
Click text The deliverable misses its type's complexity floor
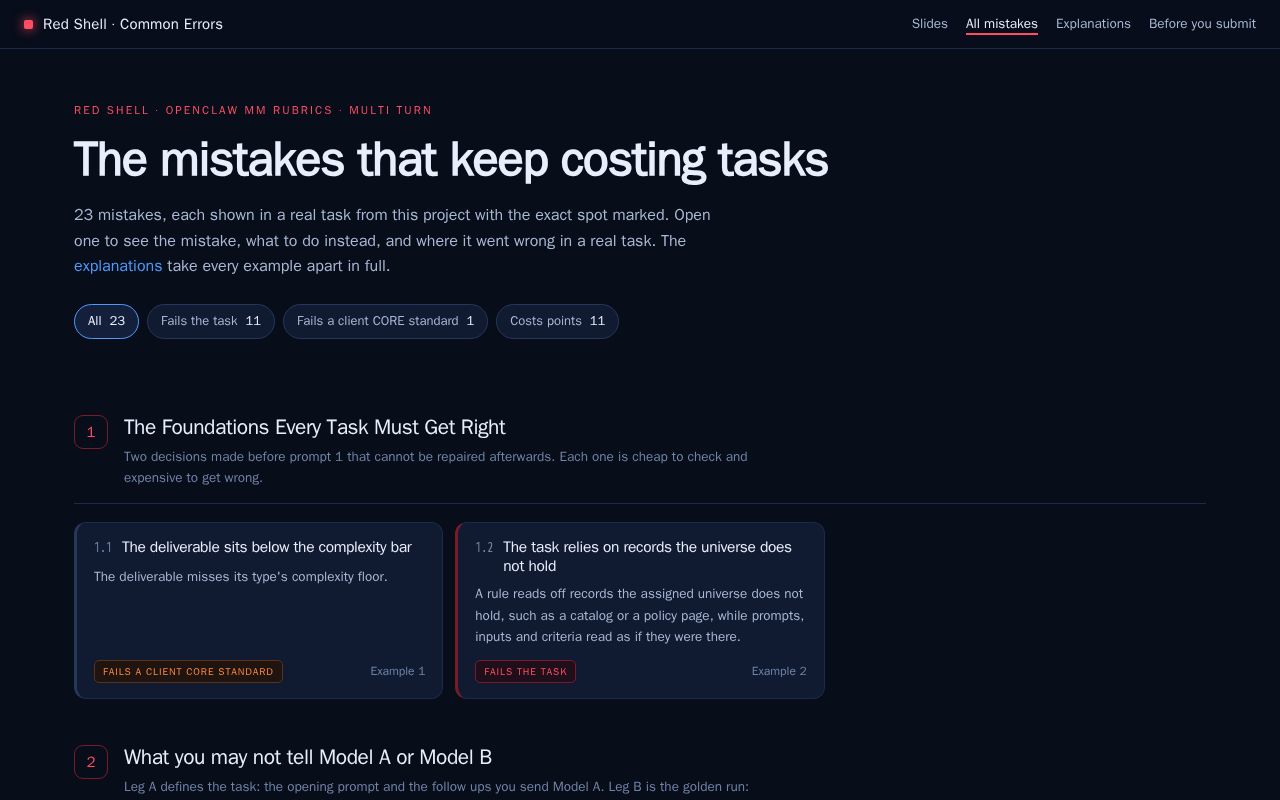[240, 577]
